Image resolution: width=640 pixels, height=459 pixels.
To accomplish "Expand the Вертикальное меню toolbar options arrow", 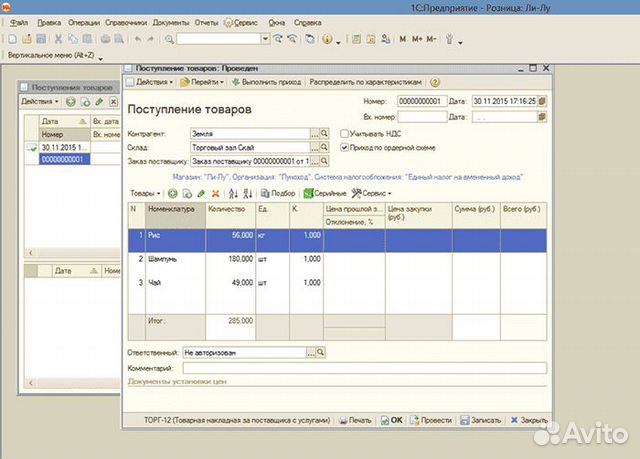I will click(100, 58).
